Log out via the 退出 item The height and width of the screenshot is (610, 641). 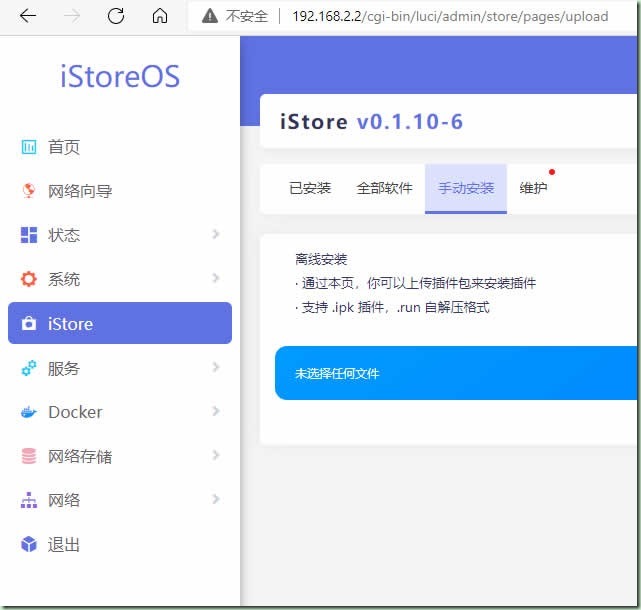[x=64, y=545]
